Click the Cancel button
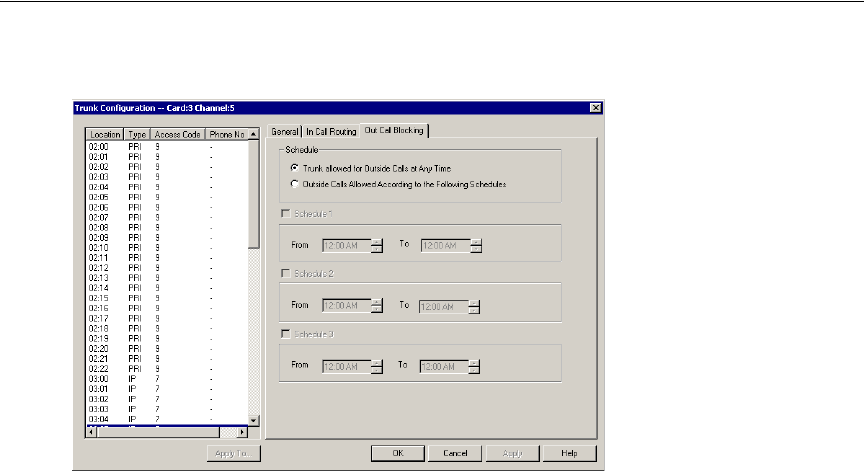This screenshot has height=471, width=864. [455, 453]
